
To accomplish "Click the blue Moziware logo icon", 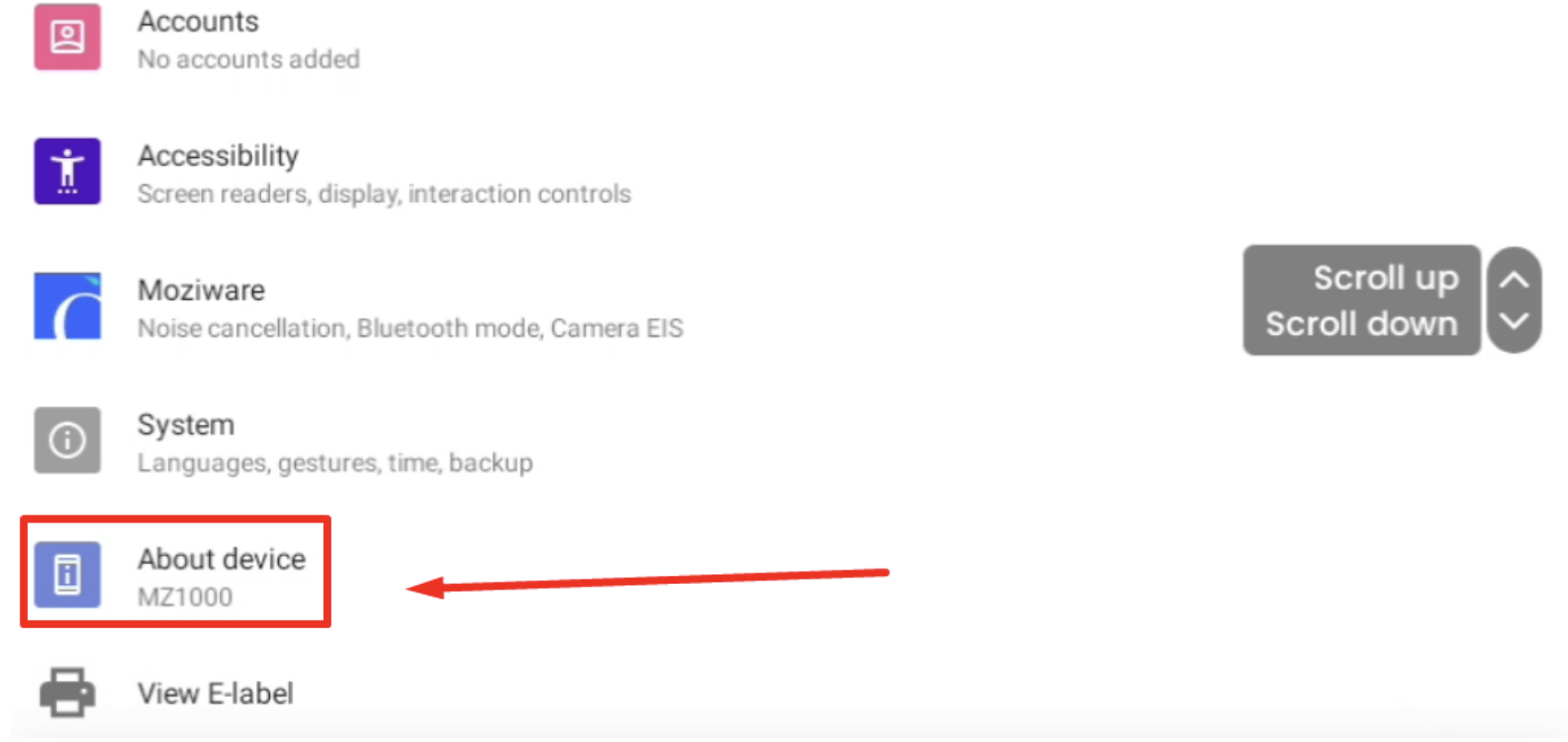I will click(68, 305).
